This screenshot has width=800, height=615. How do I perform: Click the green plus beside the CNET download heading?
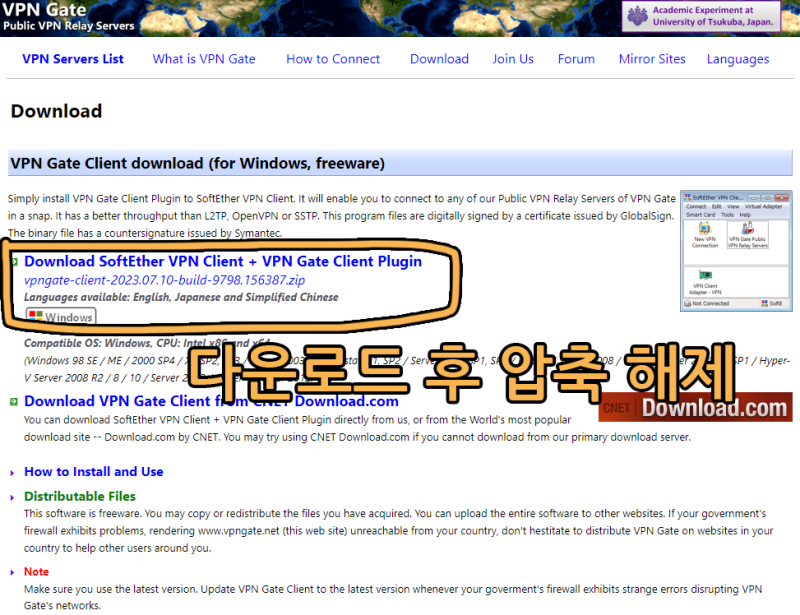point(13,401)
